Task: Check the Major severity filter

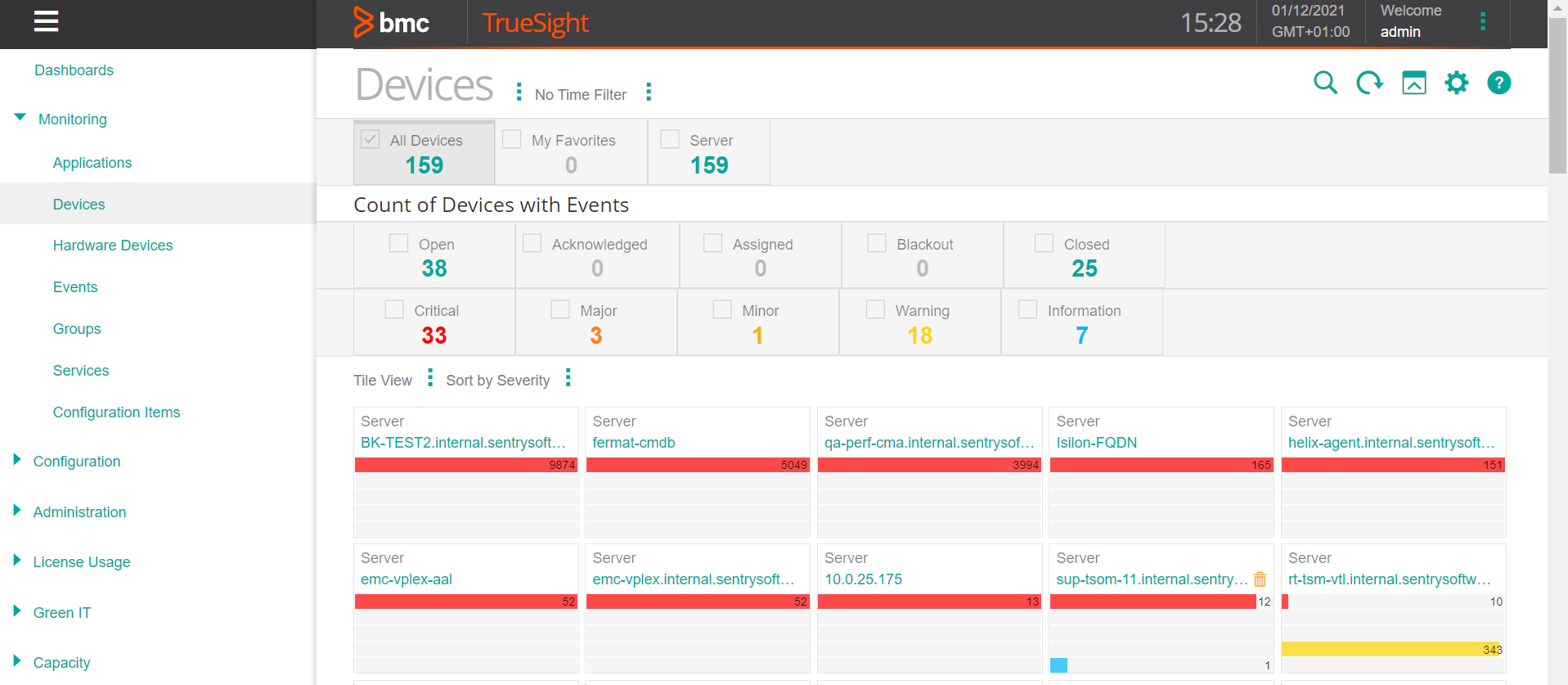Action: pos(560,309)
